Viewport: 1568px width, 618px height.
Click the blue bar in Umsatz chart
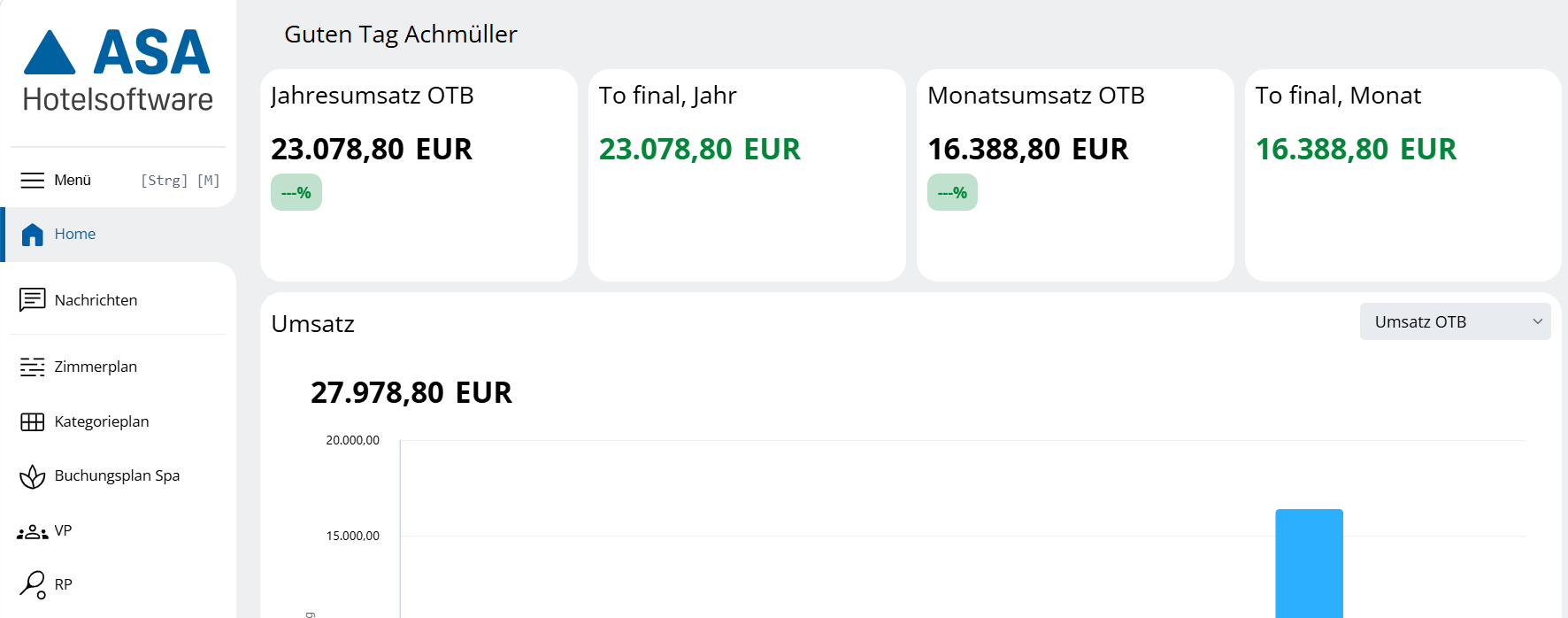pos(1309,563)
